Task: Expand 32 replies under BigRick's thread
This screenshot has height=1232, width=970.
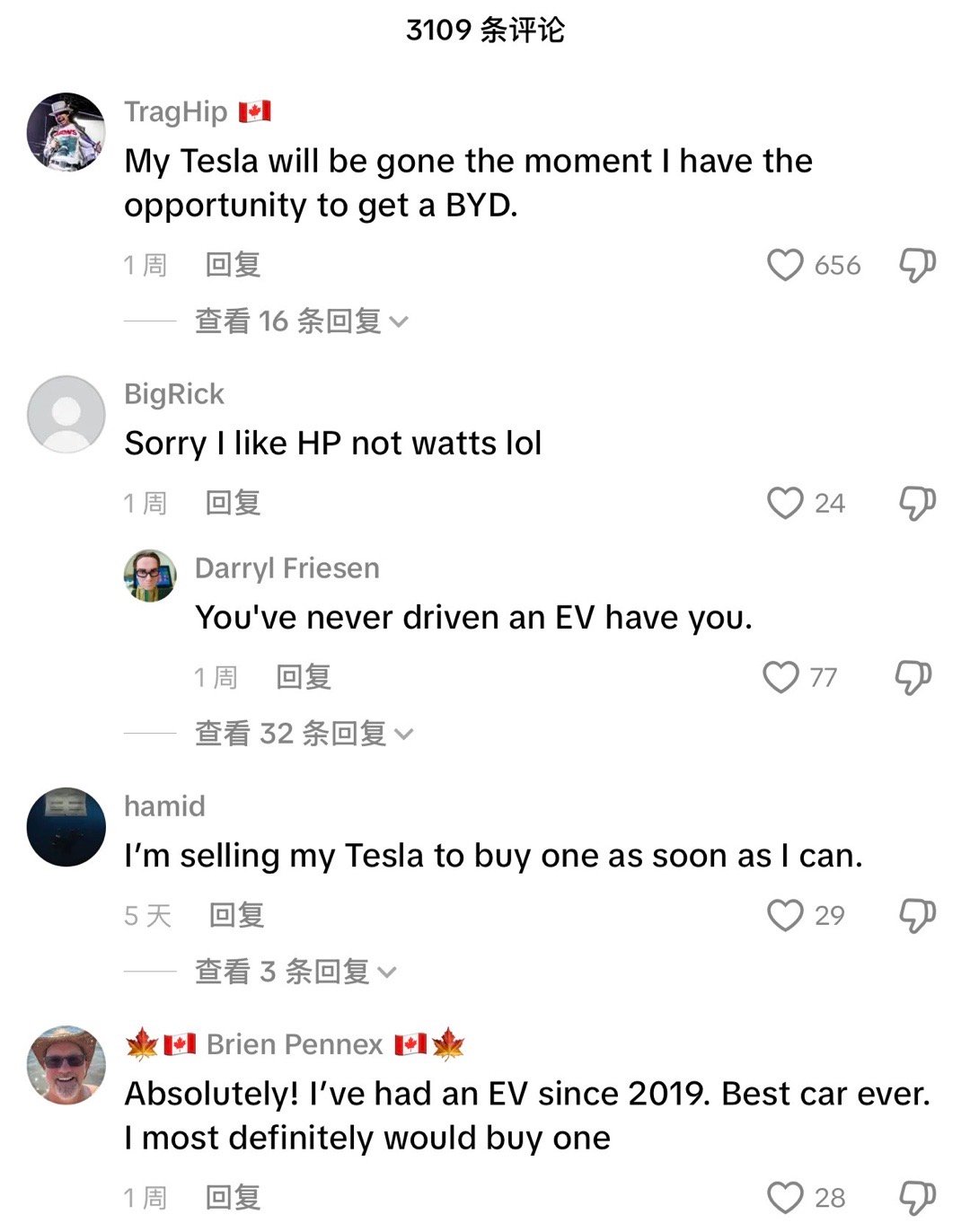Action: (x=304, y=734)
